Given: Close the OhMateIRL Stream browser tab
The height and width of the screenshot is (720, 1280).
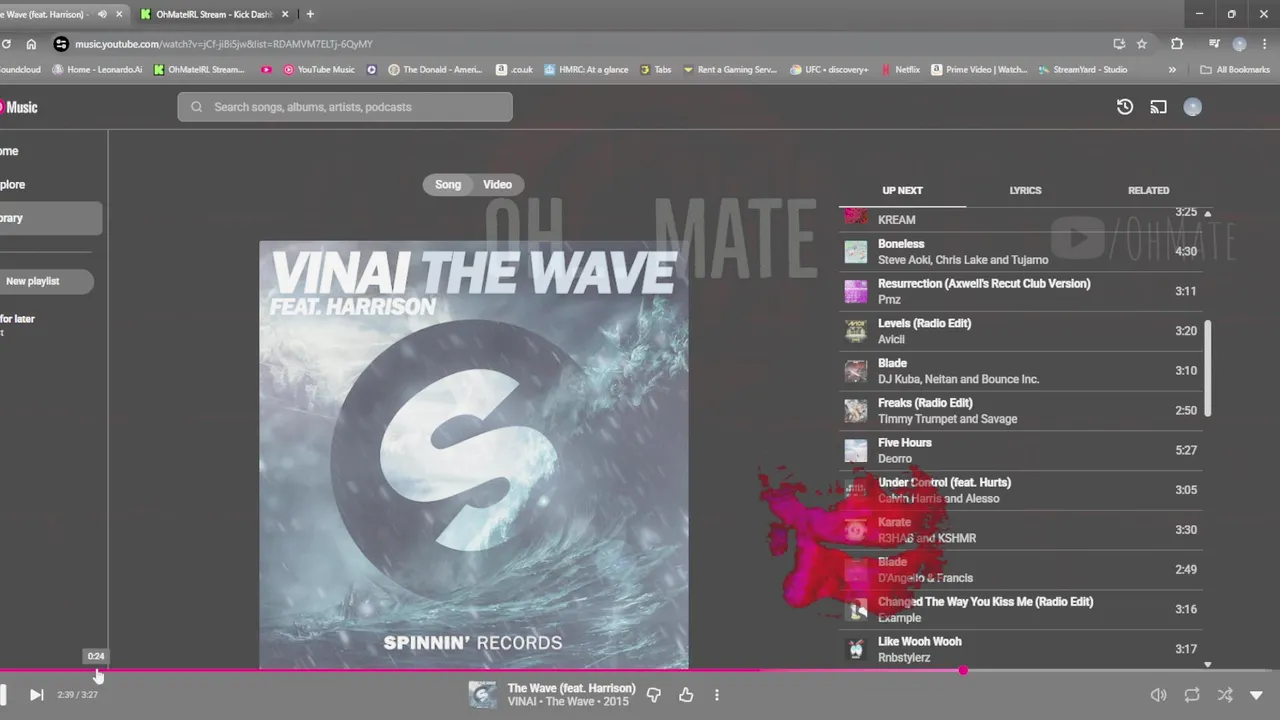Looking at the screenshot, I should click(286, 14).
